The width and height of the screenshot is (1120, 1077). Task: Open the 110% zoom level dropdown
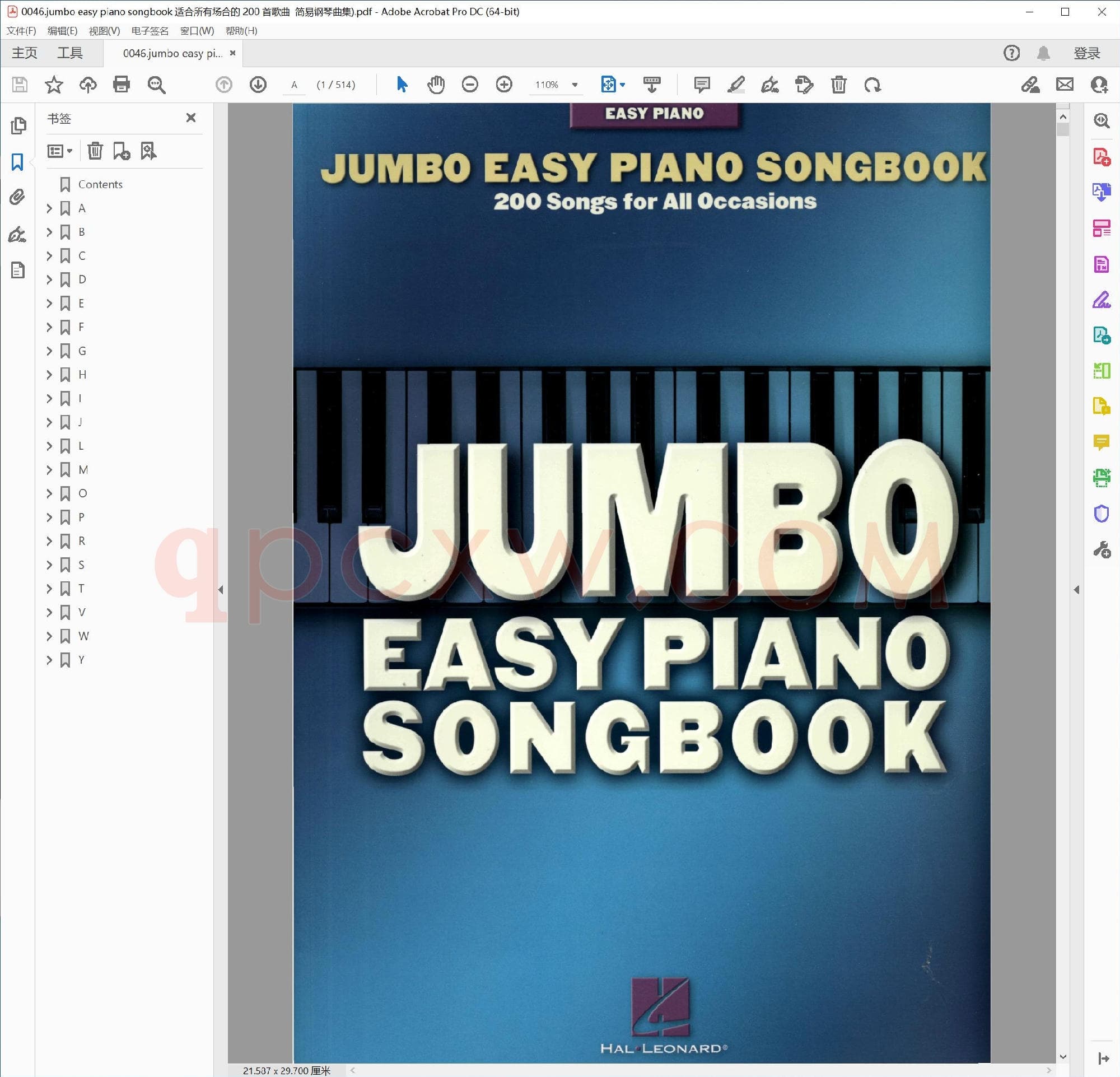[x=575, y=85]
